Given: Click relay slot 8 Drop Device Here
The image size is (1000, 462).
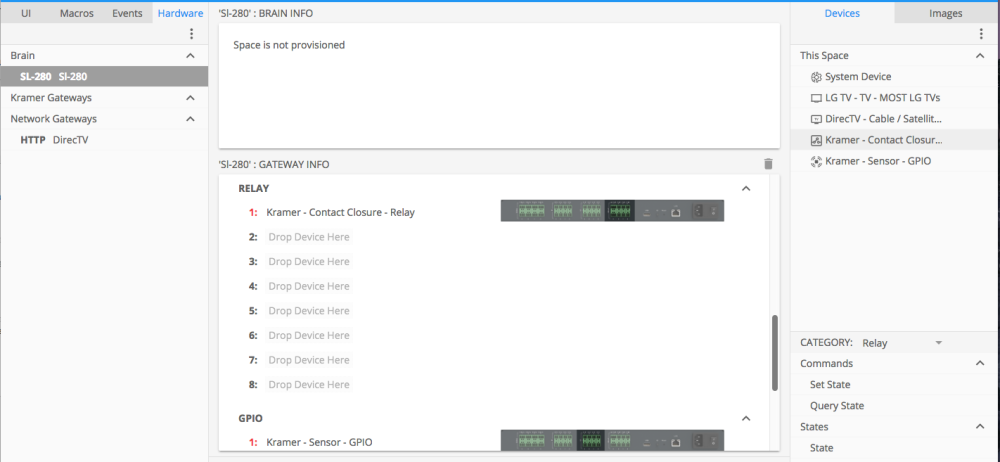Looking at the screenshot, I should click(x=309, y=385).
